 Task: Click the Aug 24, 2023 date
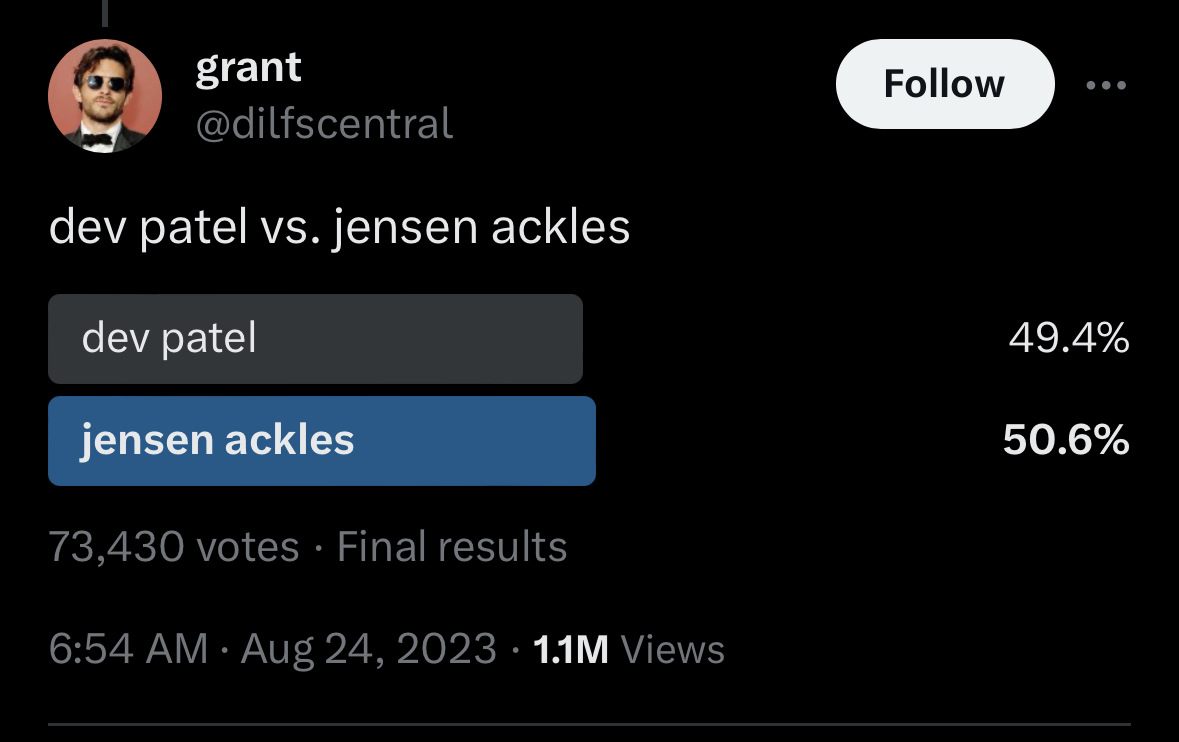369,650
